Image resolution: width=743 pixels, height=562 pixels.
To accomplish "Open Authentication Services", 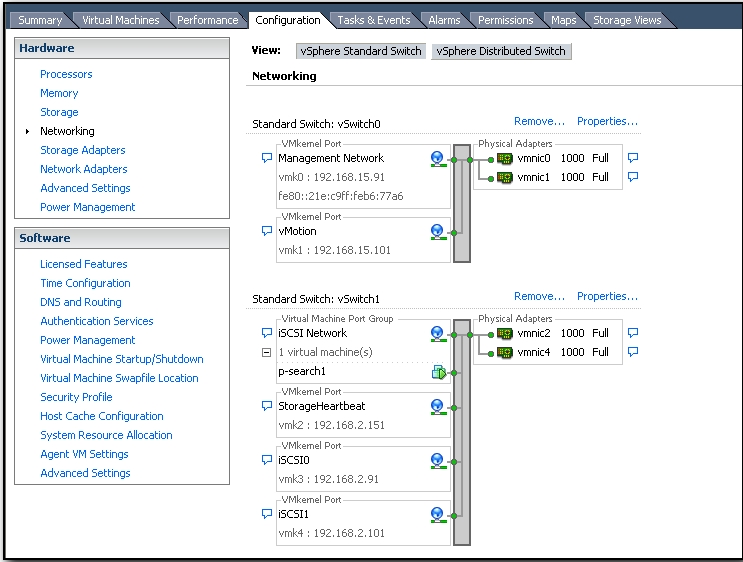I will coord(97,321).
